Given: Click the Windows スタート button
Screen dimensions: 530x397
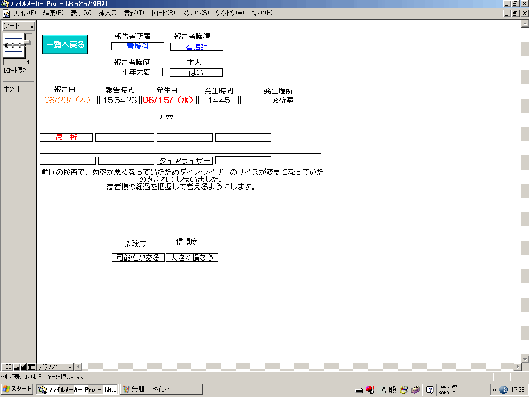Looking at the screenshot, I should coord(17,389).
